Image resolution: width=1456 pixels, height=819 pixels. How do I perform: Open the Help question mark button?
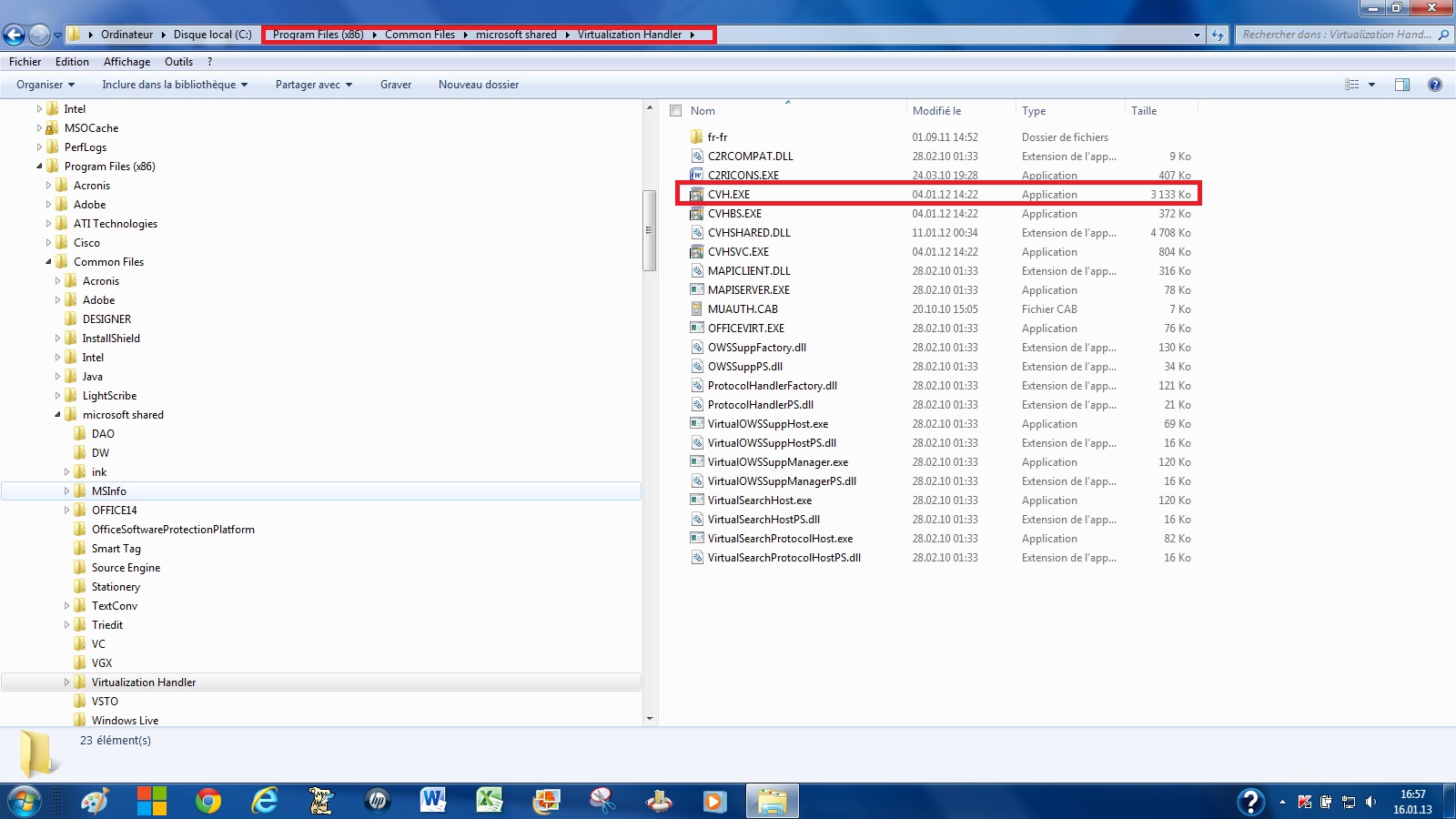pyautogui.click(x=1435, y=85)
